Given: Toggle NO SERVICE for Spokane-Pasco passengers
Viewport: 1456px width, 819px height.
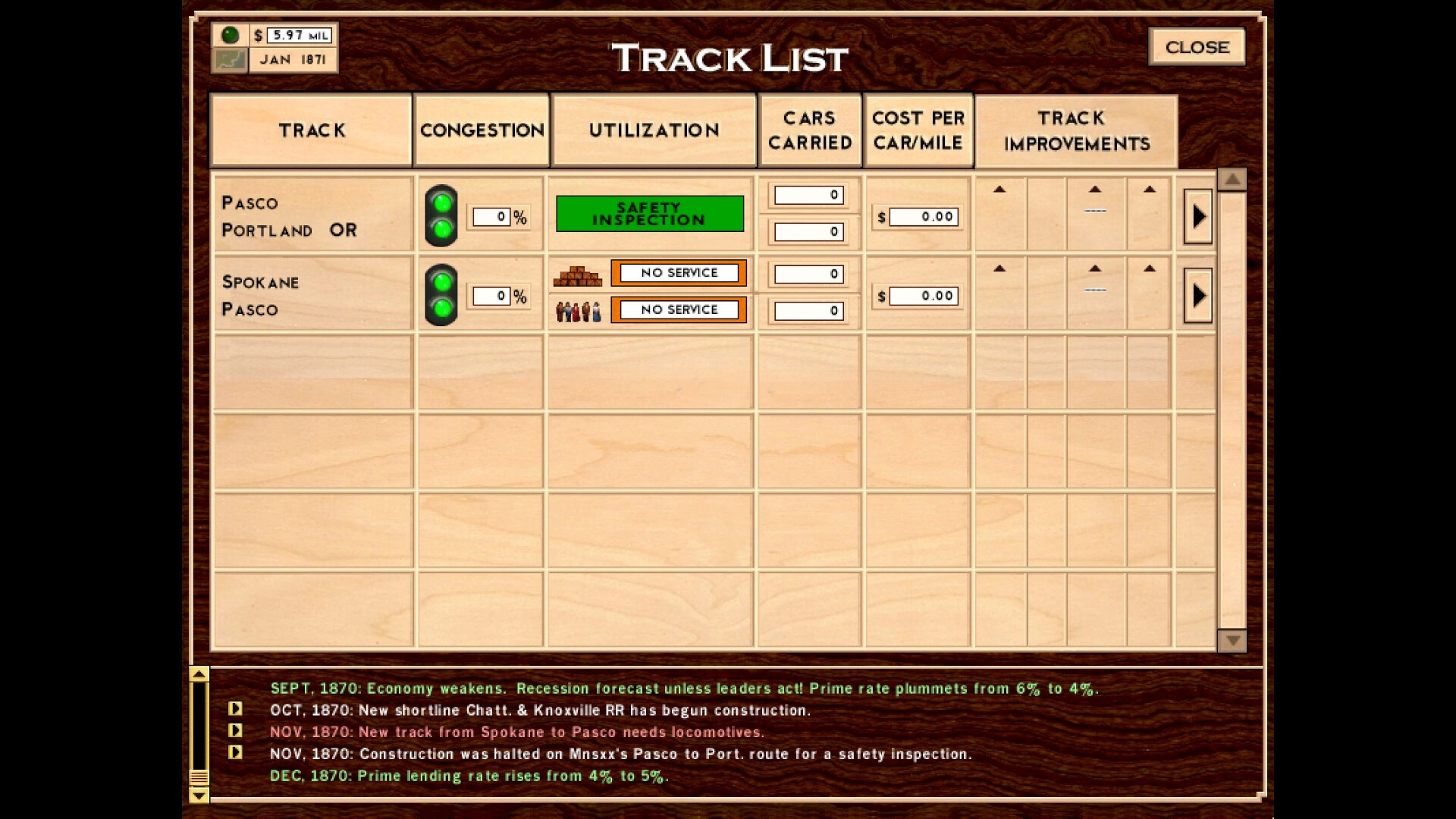Looking at the screenshot, I should click(677, 309).
